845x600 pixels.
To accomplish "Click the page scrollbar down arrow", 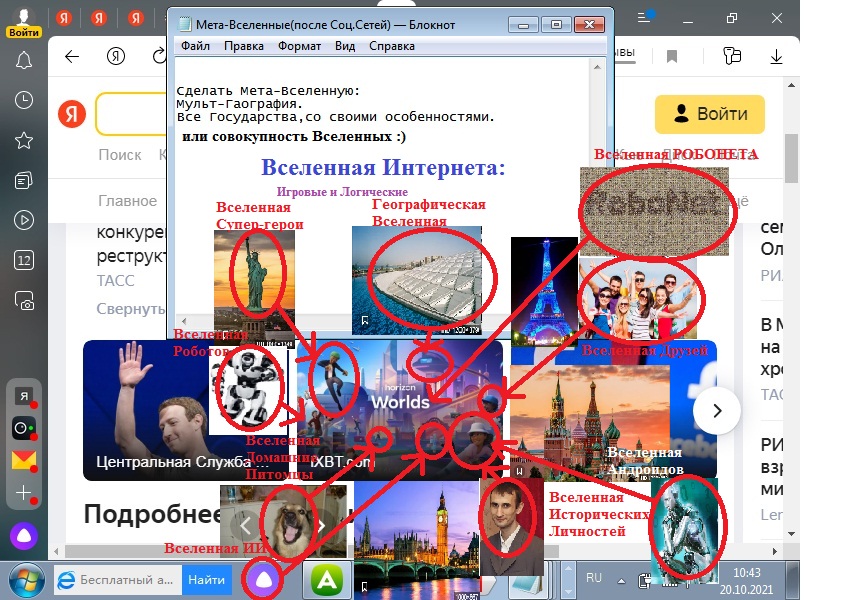I will (791, 533).
